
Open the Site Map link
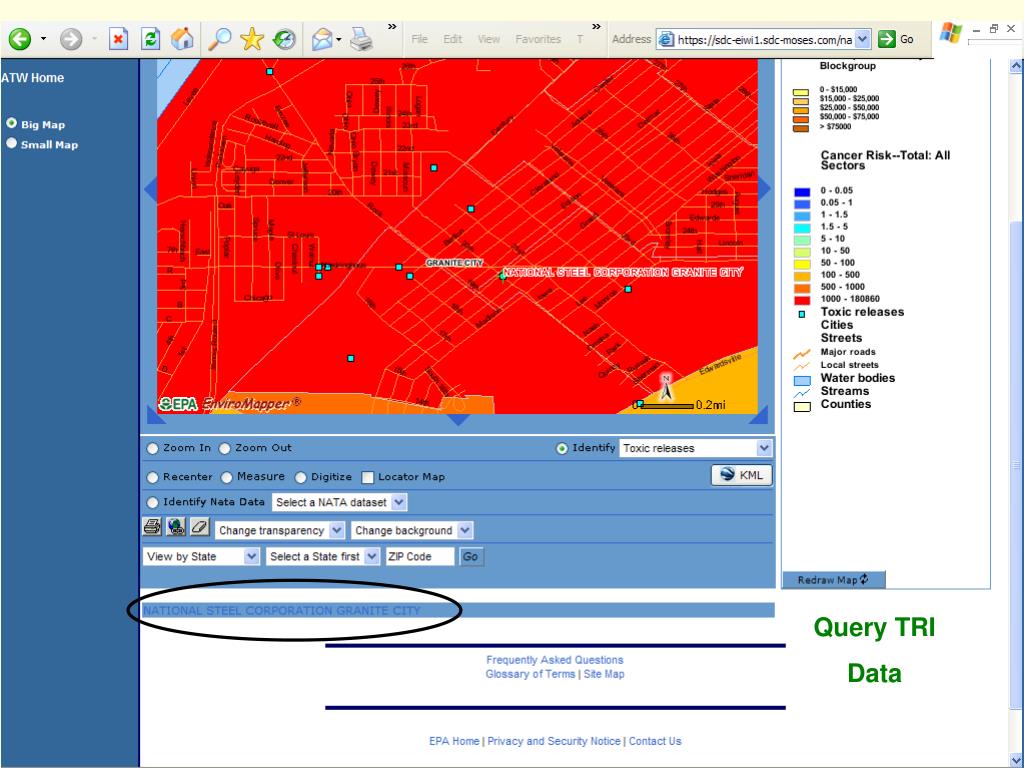click(603, 674)
